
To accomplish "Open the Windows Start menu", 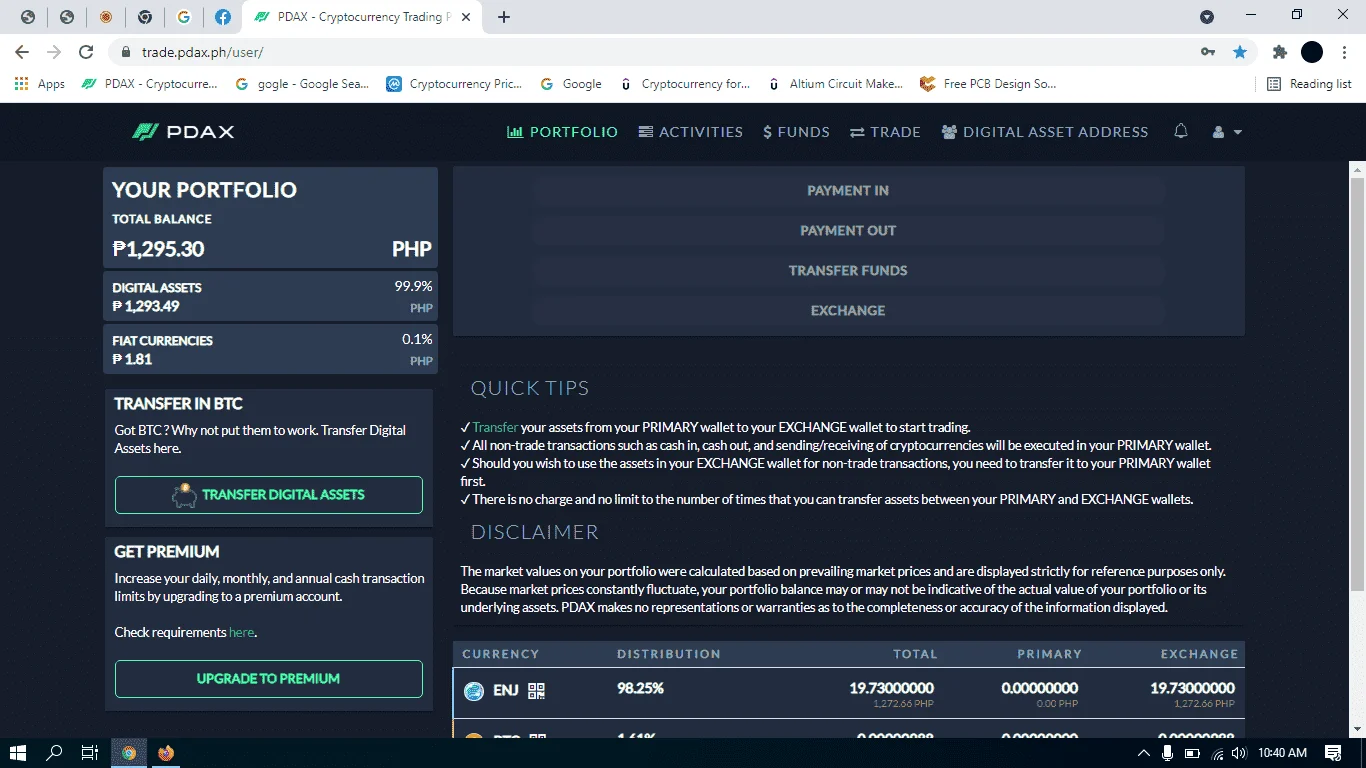I will (18, 753).
